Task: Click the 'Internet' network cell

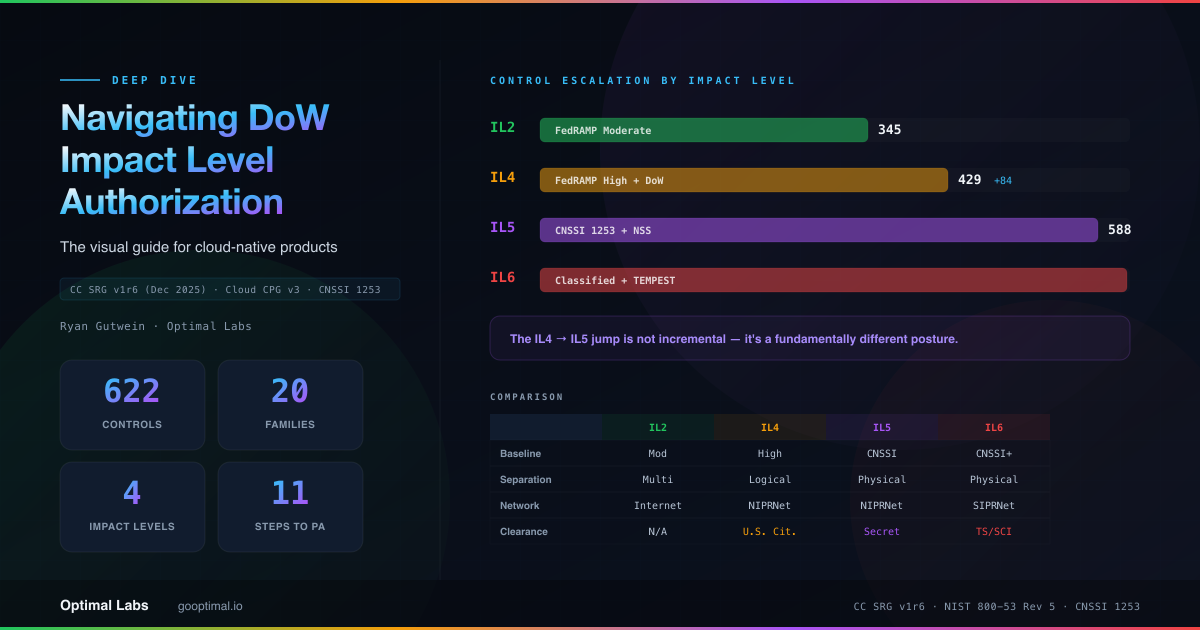Action: 658,506
